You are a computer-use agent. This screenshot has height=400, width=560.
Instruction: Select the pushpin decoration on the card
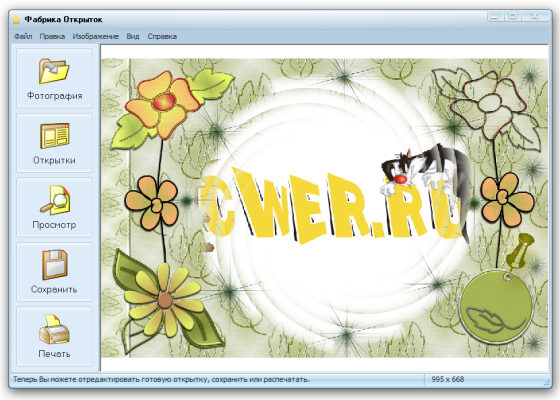point(520,251)
